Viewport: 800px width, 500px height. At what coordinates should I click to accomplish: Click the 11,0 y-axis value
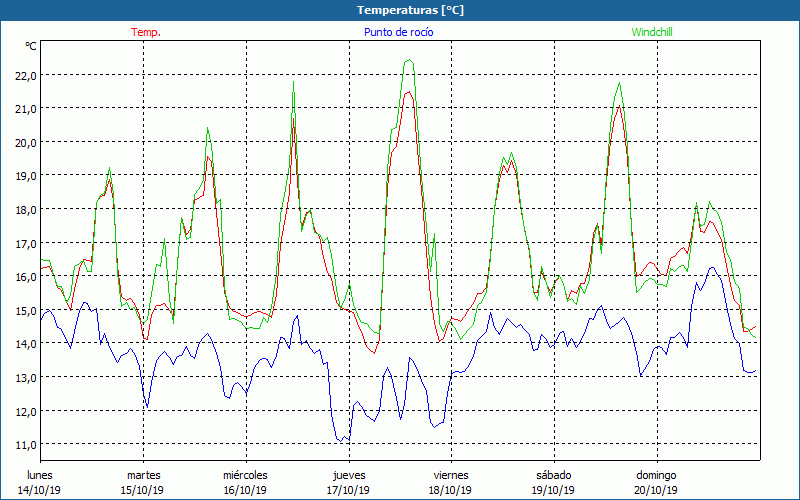pos(26,444)
